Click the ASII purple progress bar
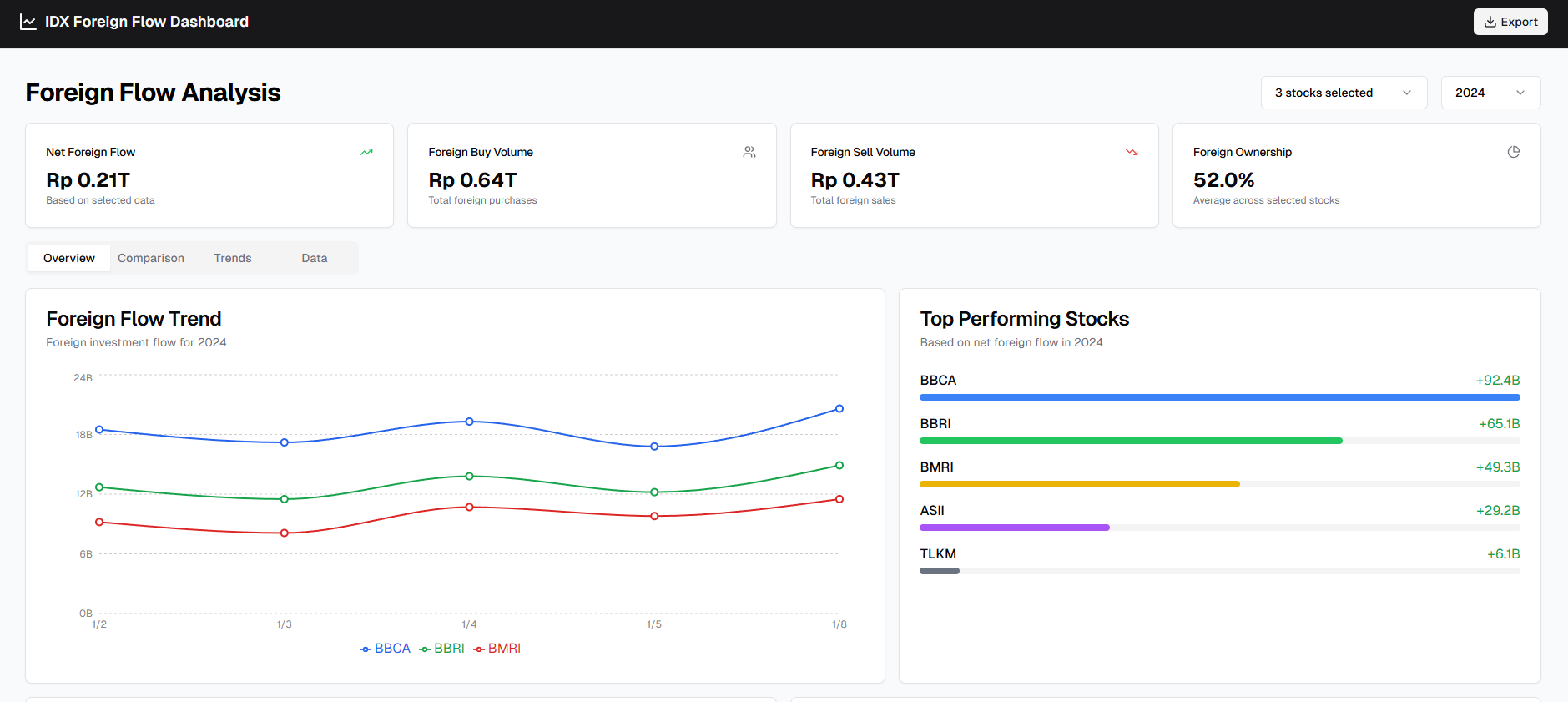Screen dimensions: 1568x702 point(1015,528)
